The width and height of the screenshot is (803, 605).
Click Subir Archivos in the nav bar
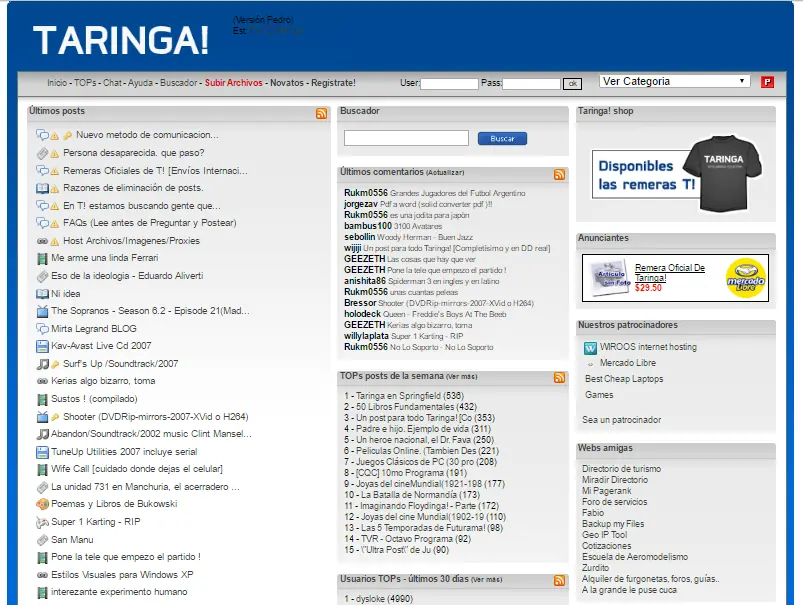pos(234,82)
